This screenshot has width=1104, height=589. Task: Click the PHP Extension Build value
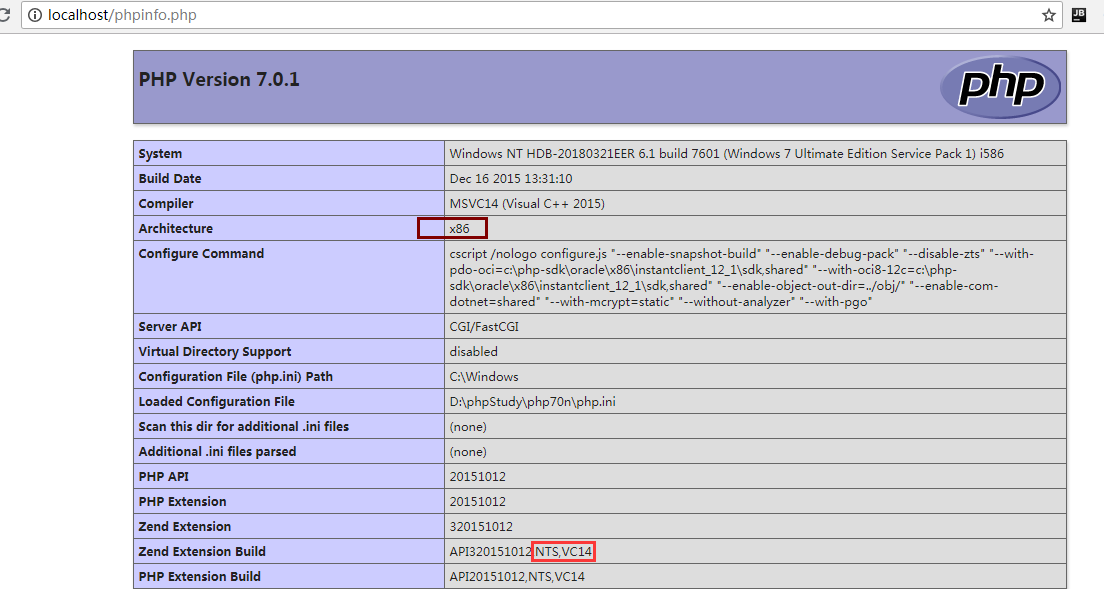coord(517,577)
